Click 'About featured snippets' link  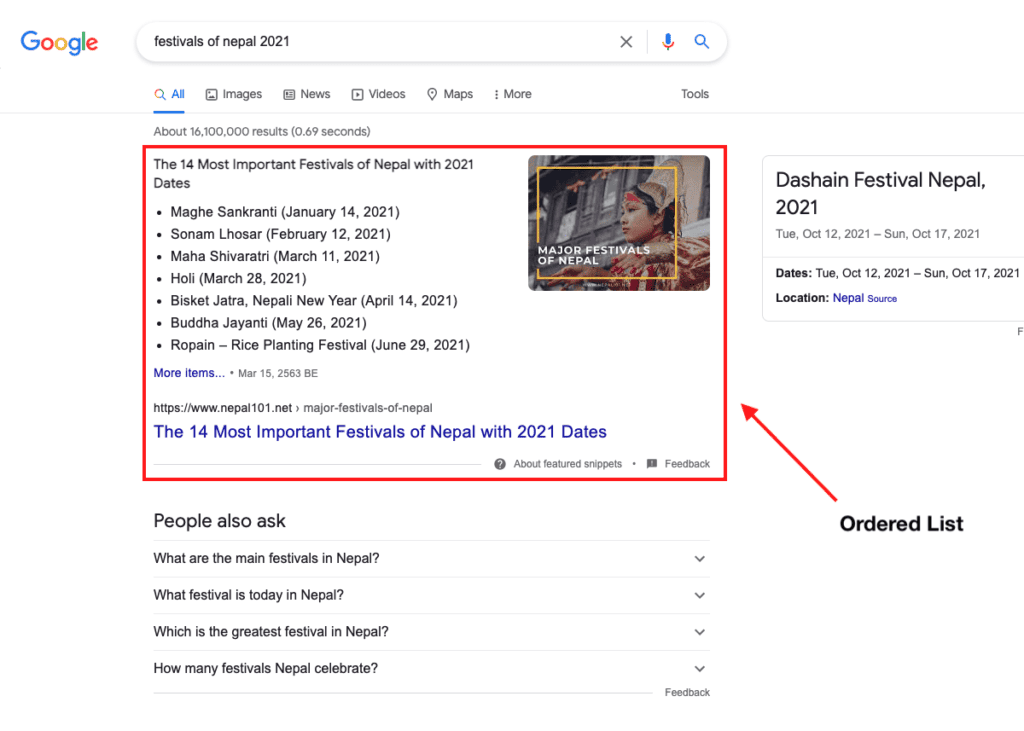568,464
